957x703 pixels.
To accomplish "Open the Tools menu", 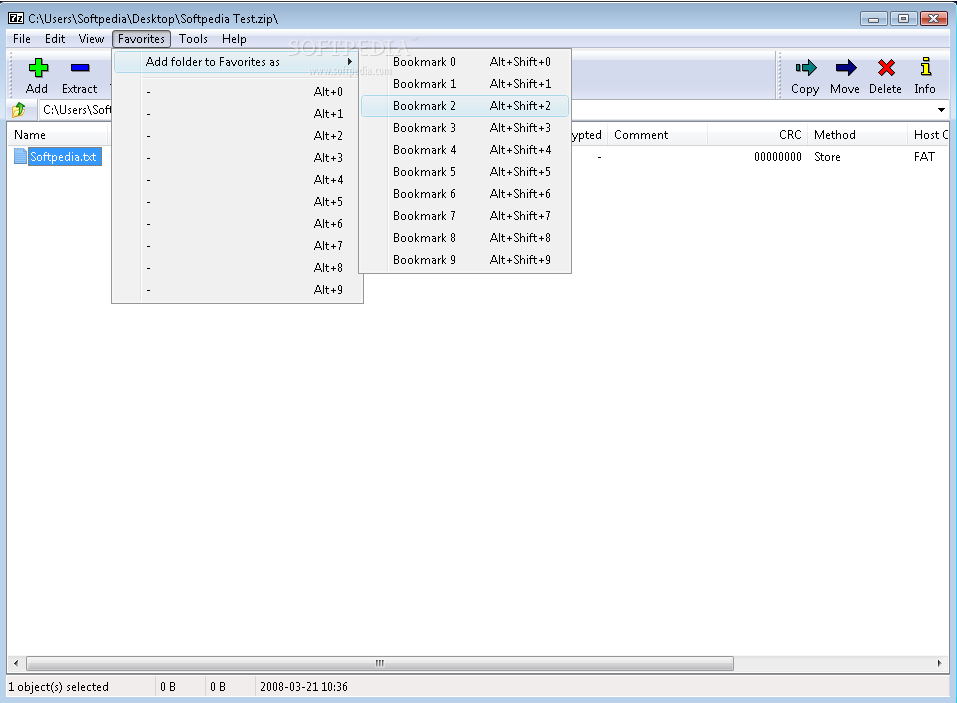I will (x=193, y=39).
